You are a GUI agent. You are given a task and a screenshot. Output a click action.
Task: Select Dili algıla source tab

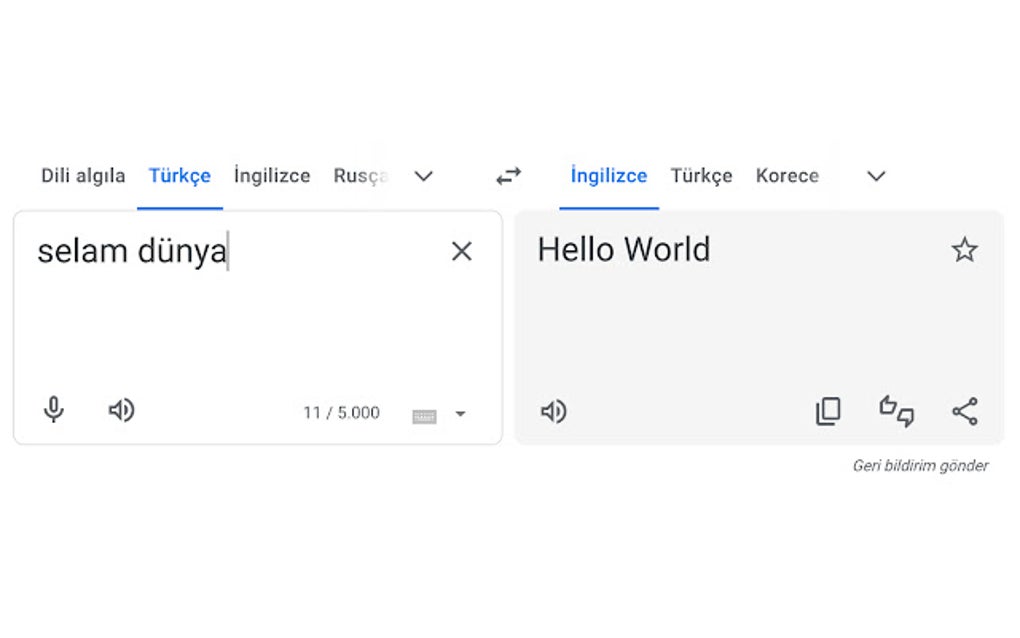point(83,176)
